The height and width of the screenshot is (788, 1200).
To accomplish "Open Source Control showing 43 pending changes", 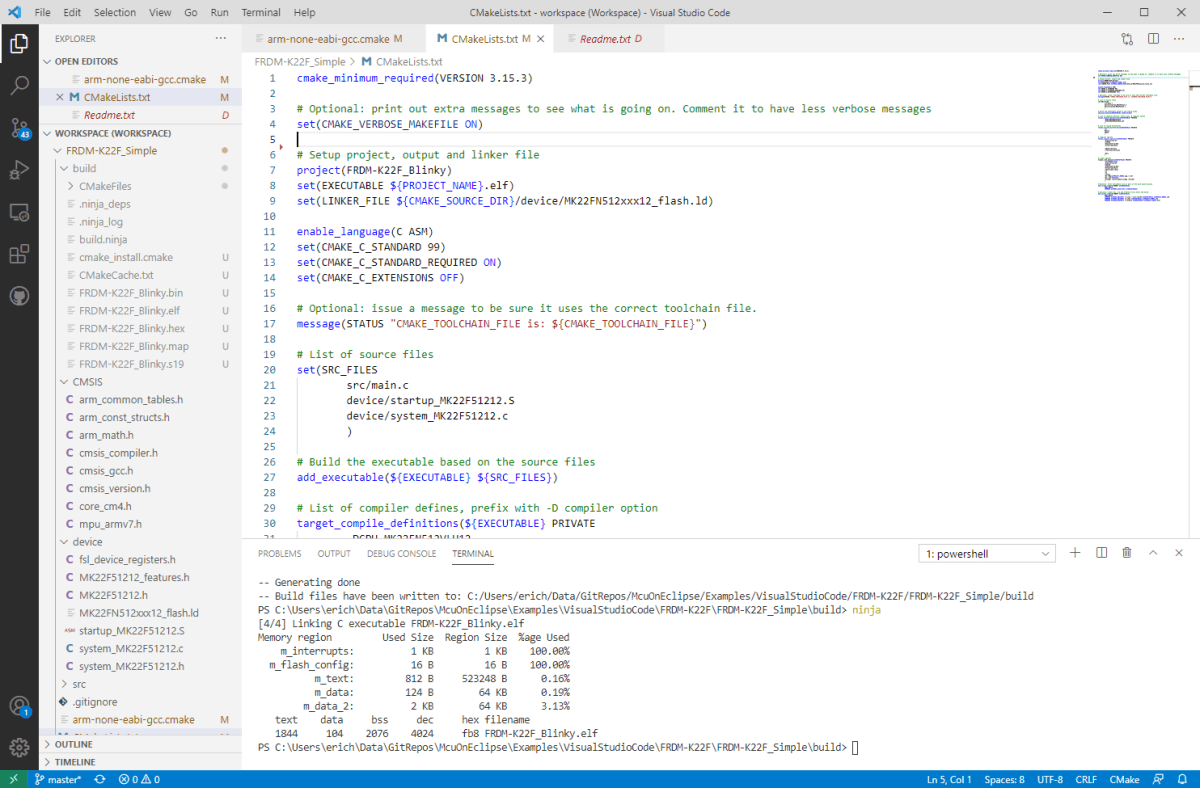I will [20, 127].
